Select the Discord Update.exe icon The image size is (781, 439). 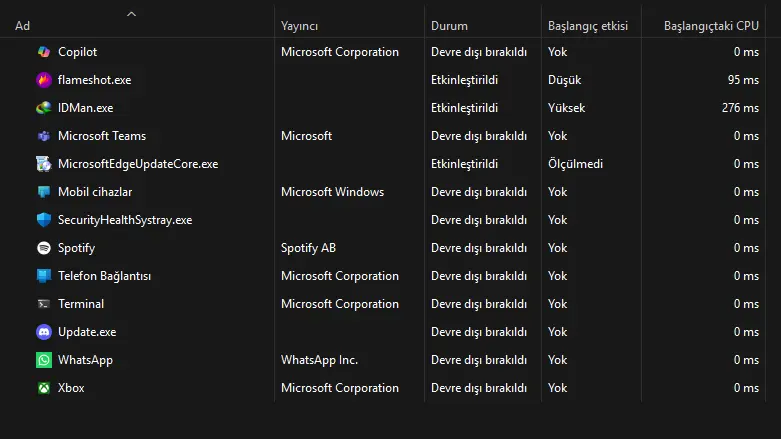tap(44, 332)
